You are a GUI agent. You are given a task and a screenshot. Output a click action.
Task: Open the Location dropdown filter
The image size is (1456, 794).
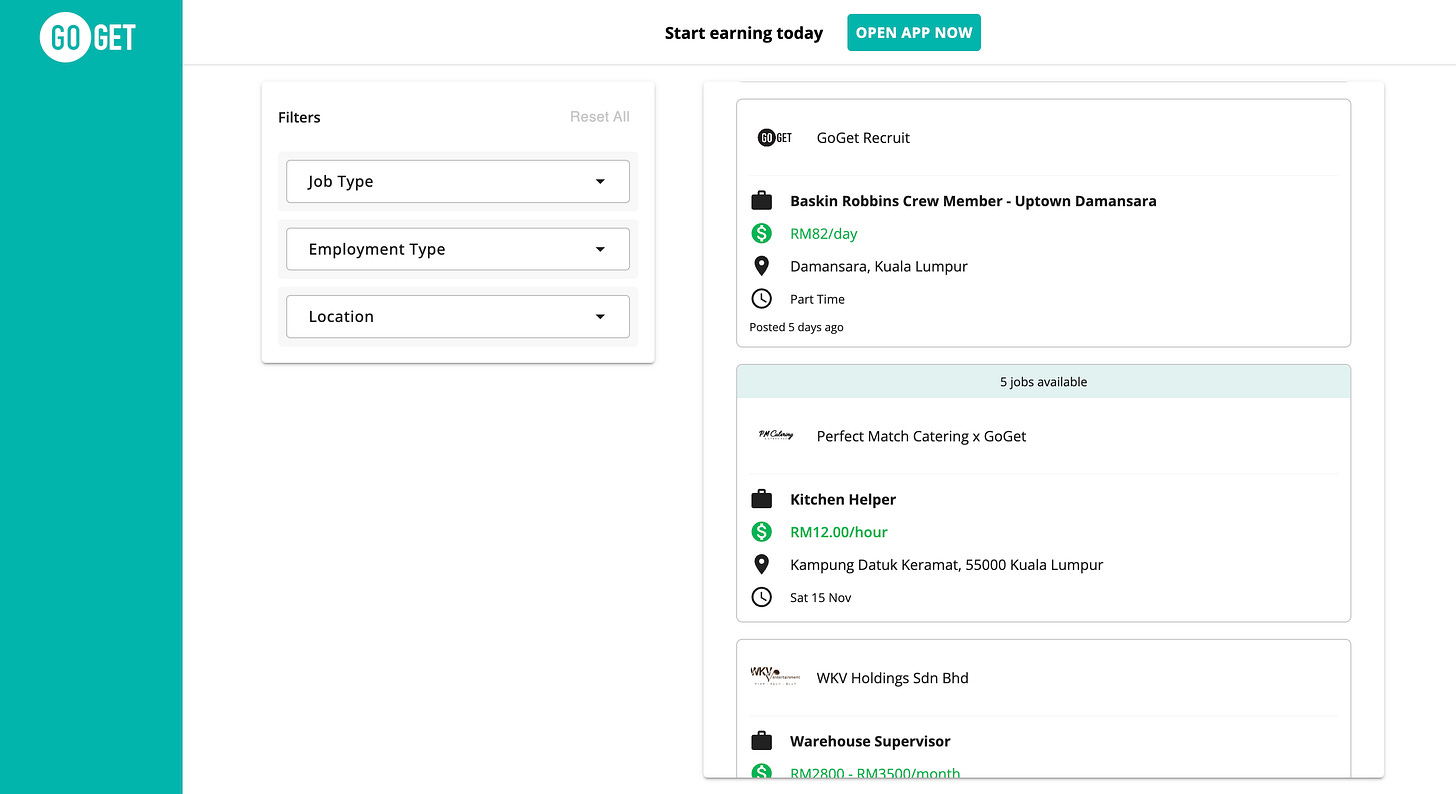pos(458,316)
